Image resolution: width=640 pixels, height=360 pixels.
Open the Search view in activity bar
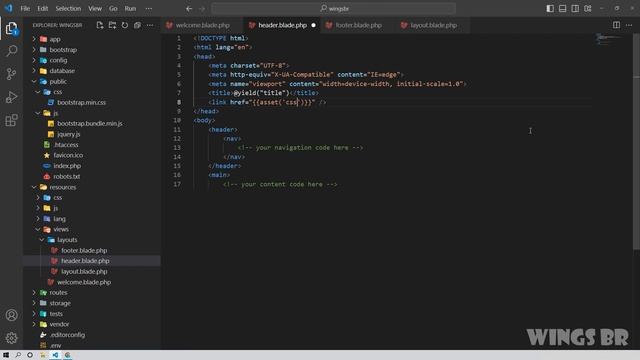tap(11, 51)
